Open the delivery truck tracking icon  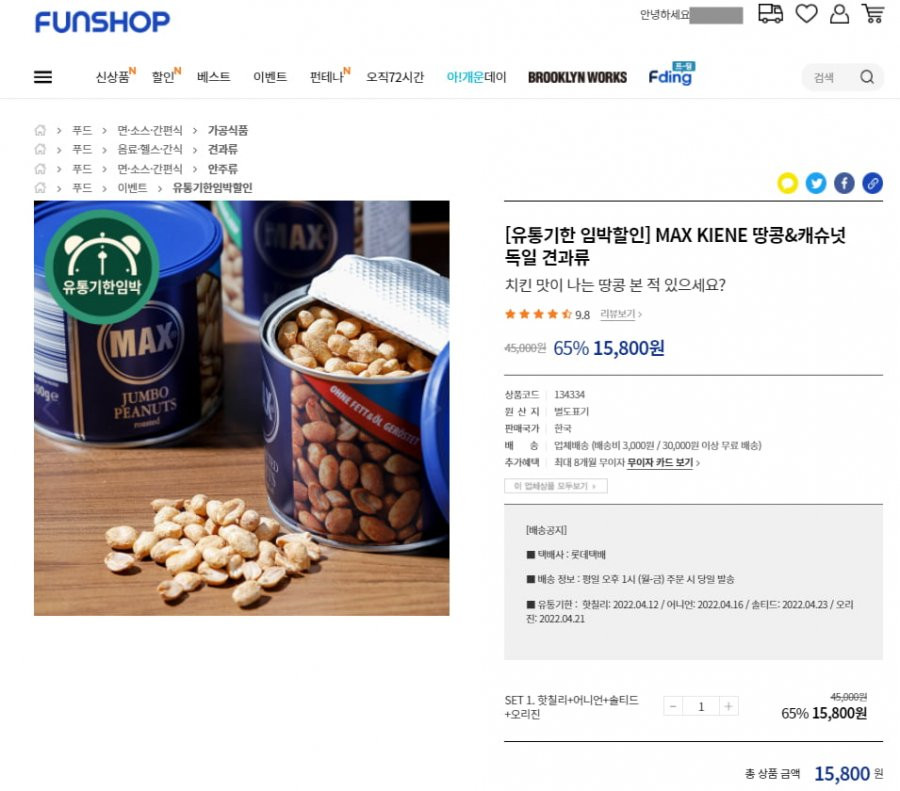pos(770,13)
